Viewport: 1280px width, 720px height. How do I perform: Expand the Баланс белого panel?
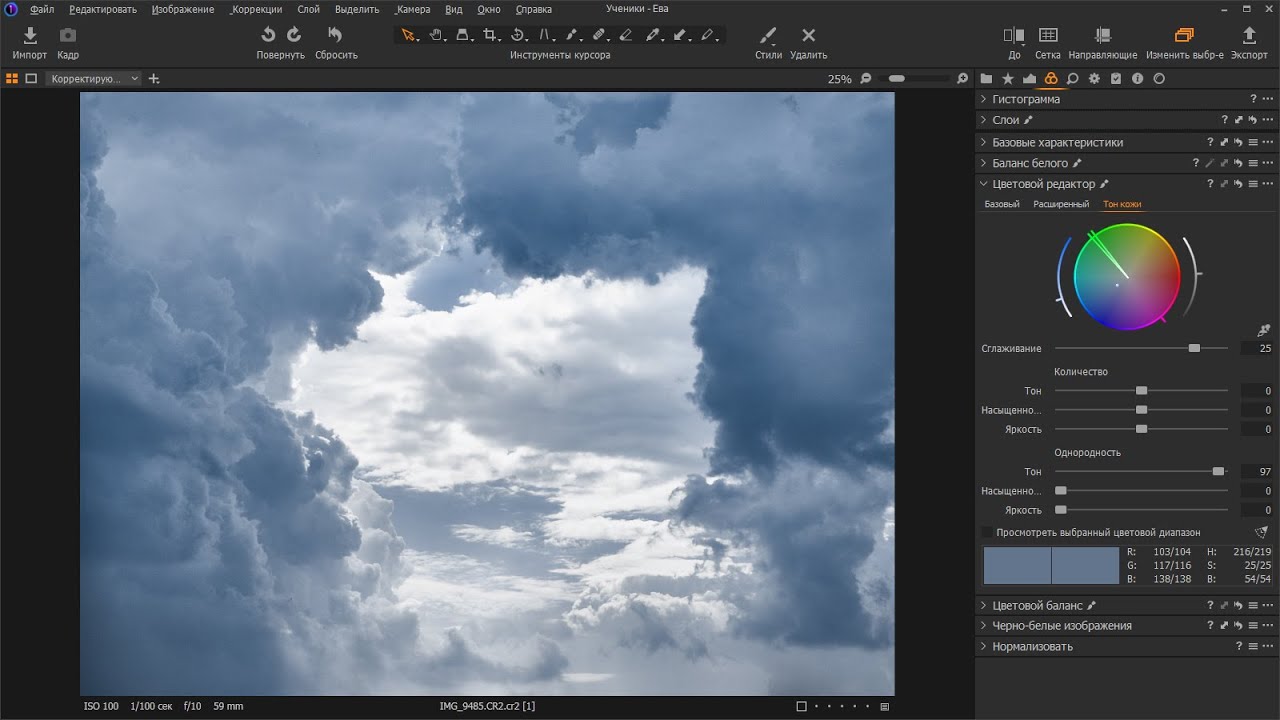click(983, 163)
